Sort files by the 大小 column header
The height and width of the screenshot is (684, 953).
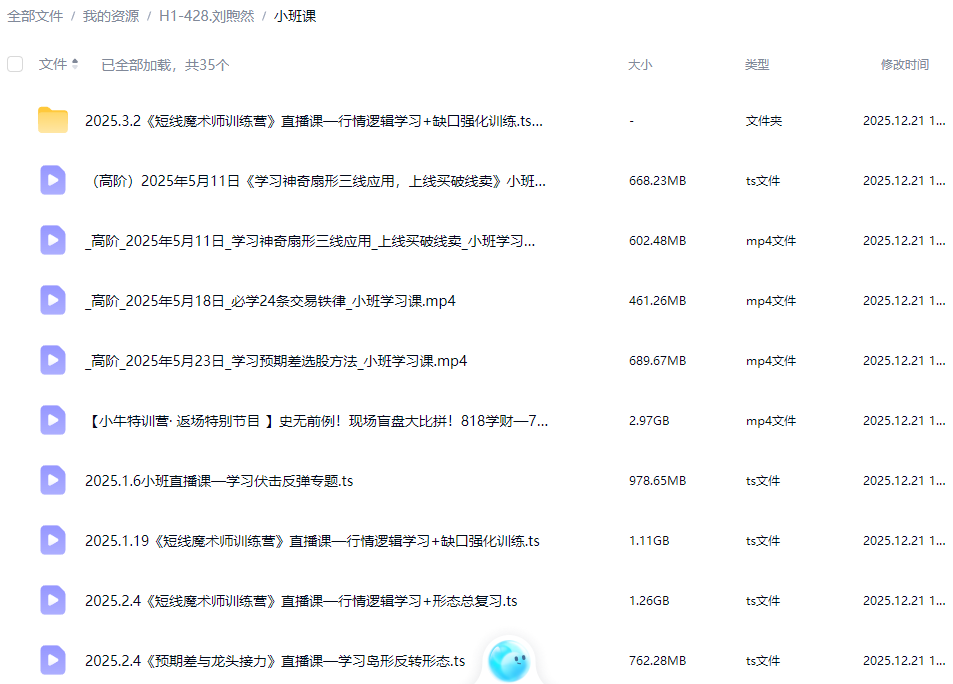[x=638, y=64]
